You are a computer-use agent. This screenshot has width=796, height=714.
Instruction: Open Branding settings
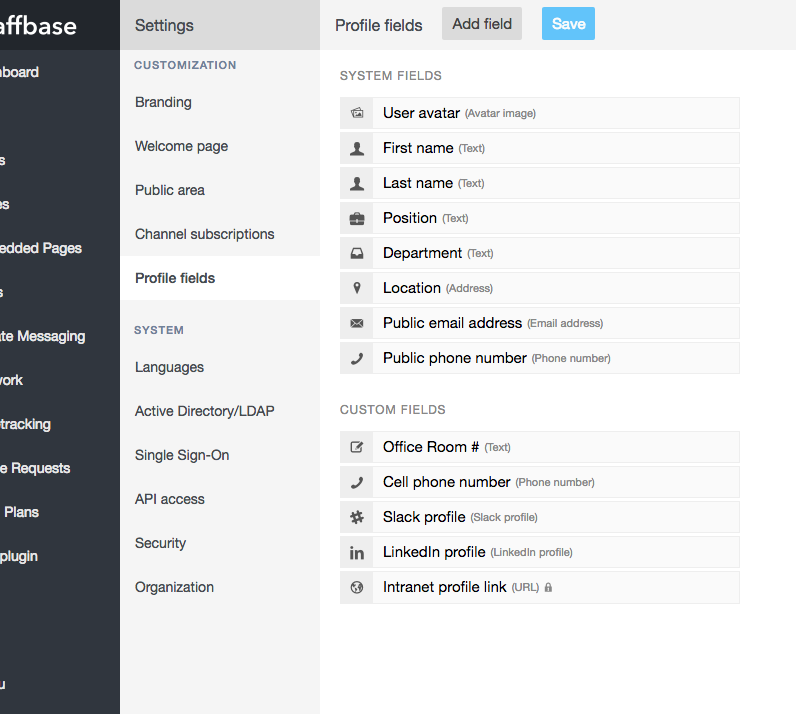click(163, 102)
